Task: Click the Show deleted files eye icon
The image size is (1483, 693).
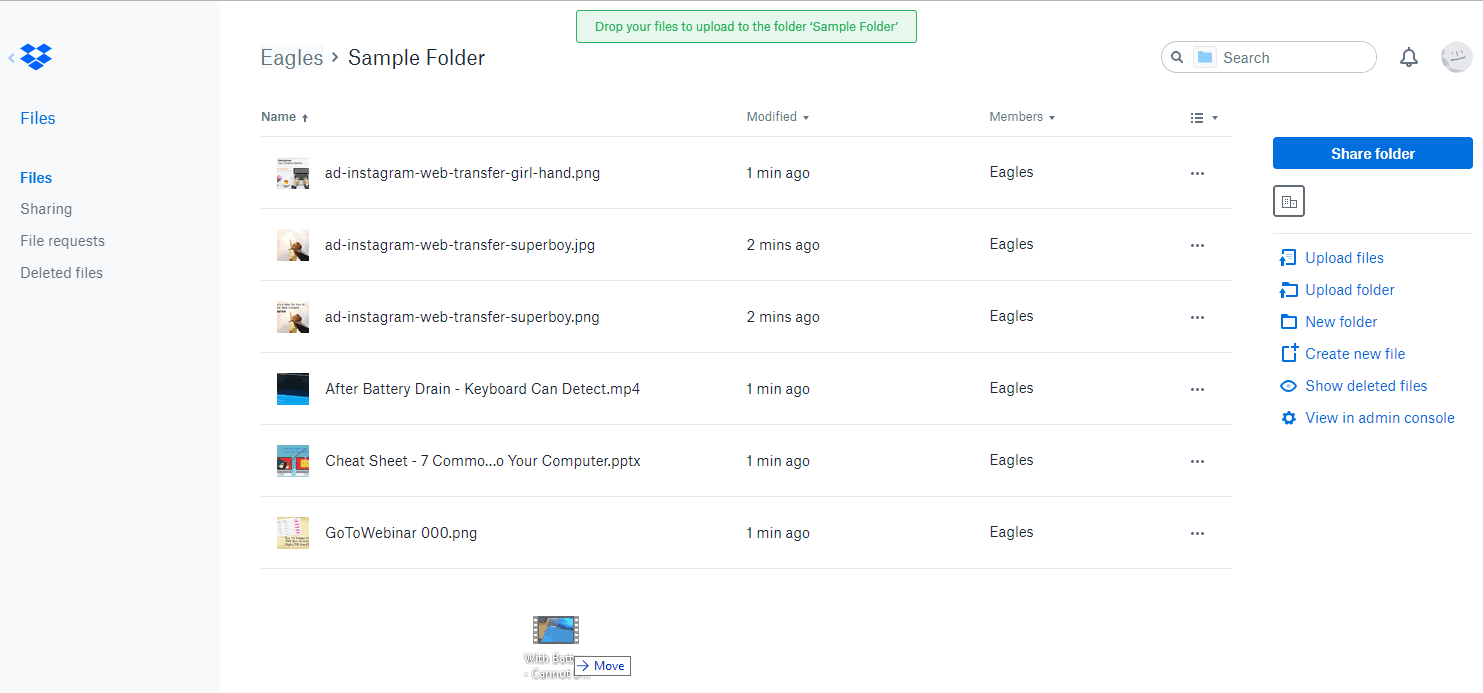Action: click(x=1288, y=386)
